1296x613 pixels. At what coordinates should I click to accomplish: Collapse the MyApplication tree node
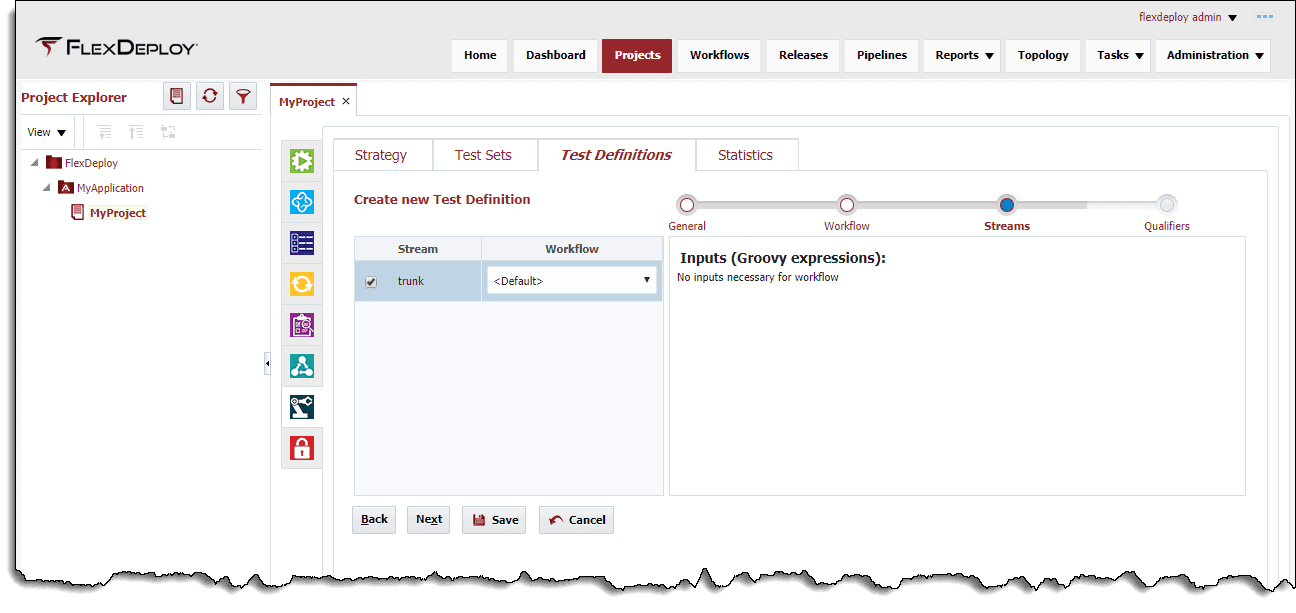coord(48,187)
